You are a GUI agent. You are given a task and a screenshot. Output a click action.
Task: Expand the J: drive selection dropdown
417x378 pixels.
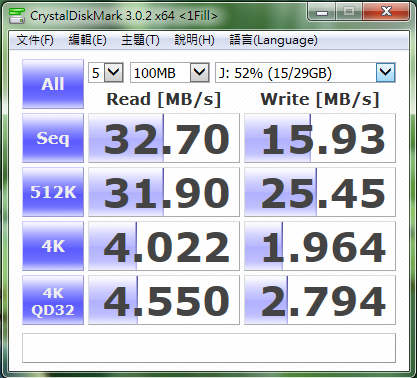[385, 73]
